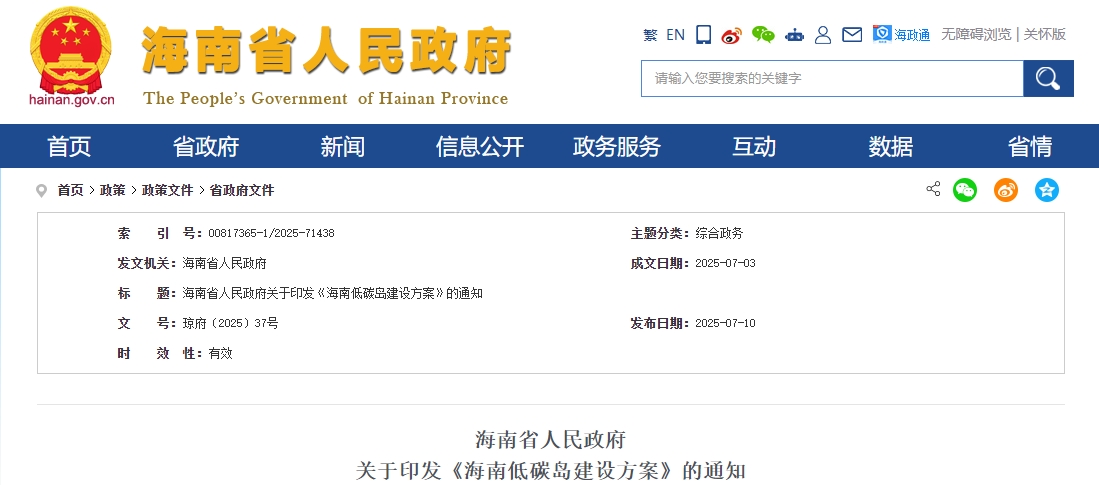Share page via orange Weibo circle icon

coord(1006,190)
